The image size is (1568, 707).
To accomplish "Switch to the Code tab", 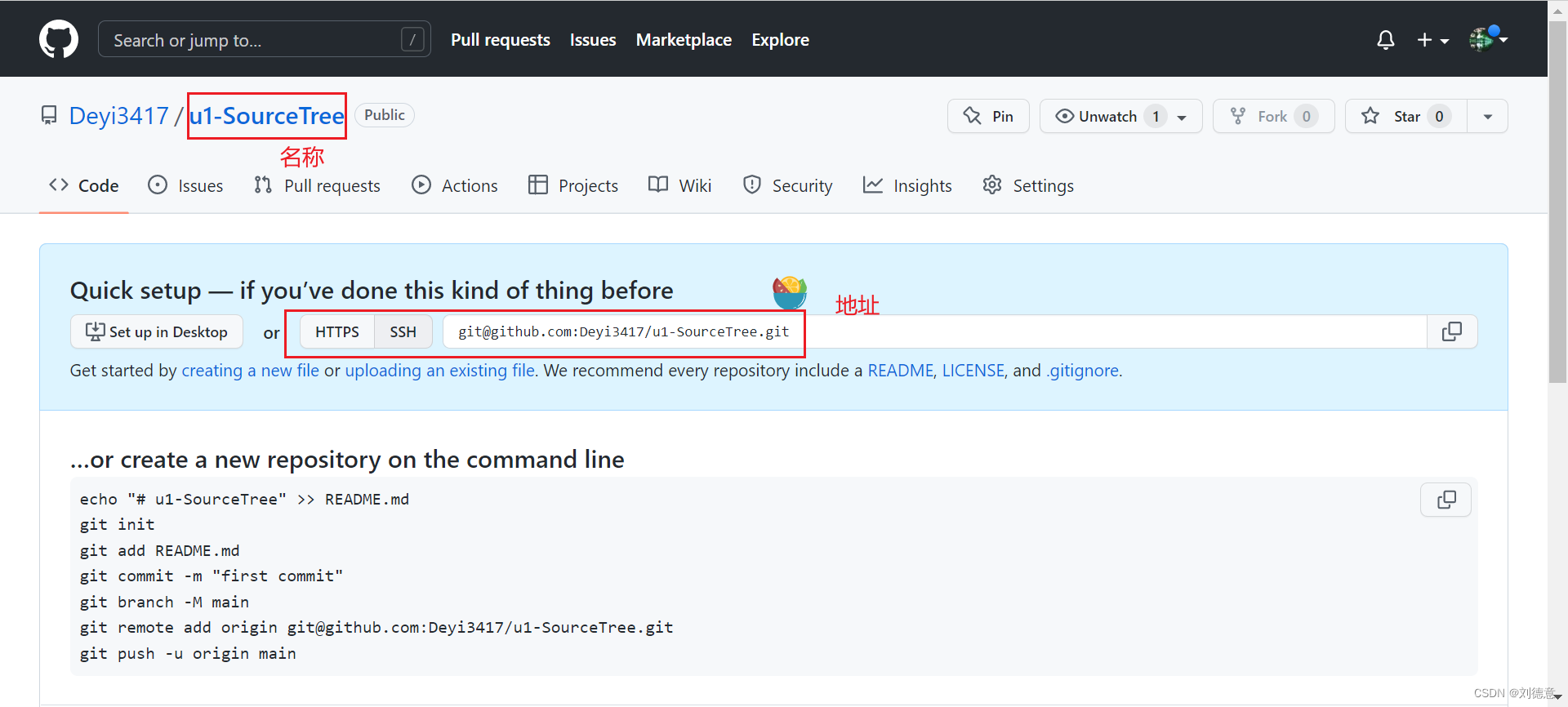I will [84, 185].
